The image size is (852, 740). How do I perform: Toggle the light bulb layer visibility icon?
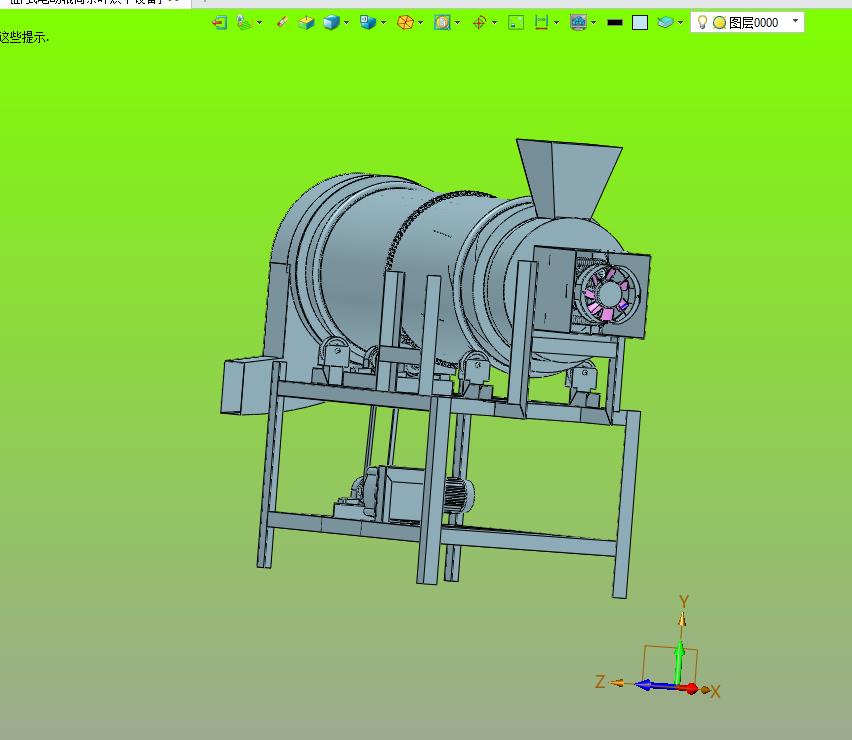702,22
